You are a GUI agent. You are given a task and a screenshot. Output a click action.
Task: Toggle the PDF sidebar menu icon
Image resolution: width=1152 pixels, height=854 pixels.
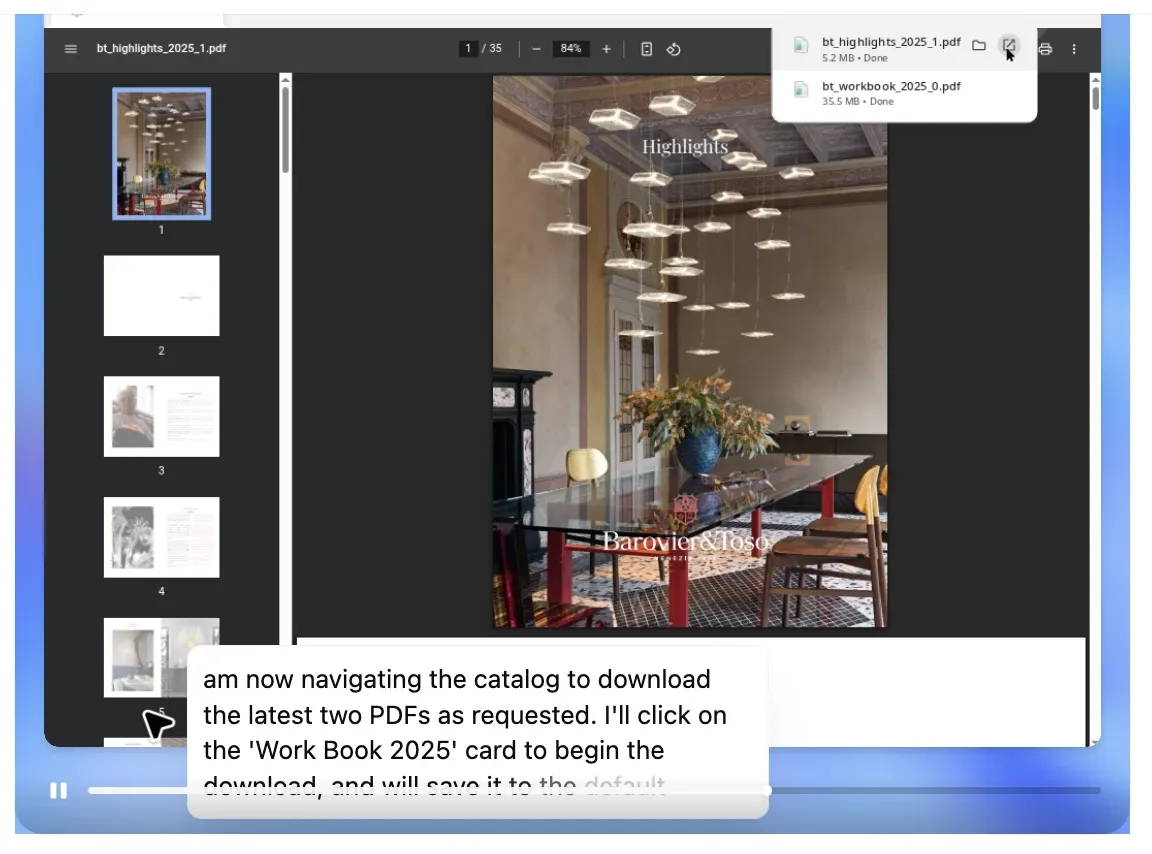pos(71,49)
